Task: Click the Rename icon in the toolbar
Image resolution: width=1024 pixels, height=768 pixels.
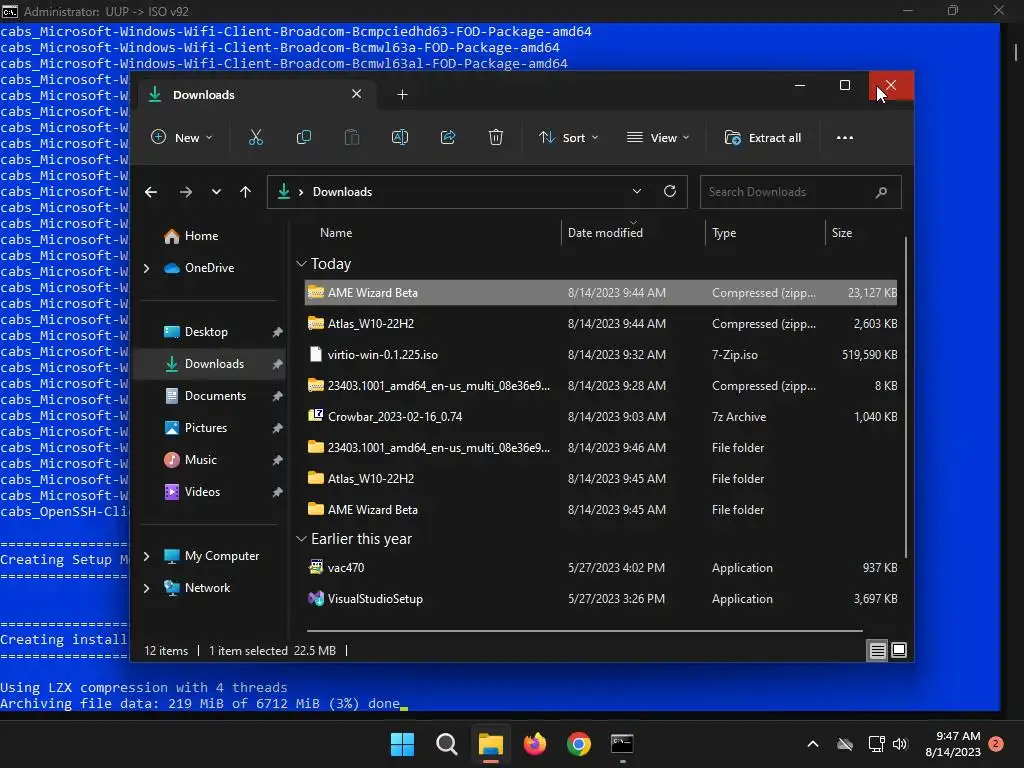Action: [400, 138]
